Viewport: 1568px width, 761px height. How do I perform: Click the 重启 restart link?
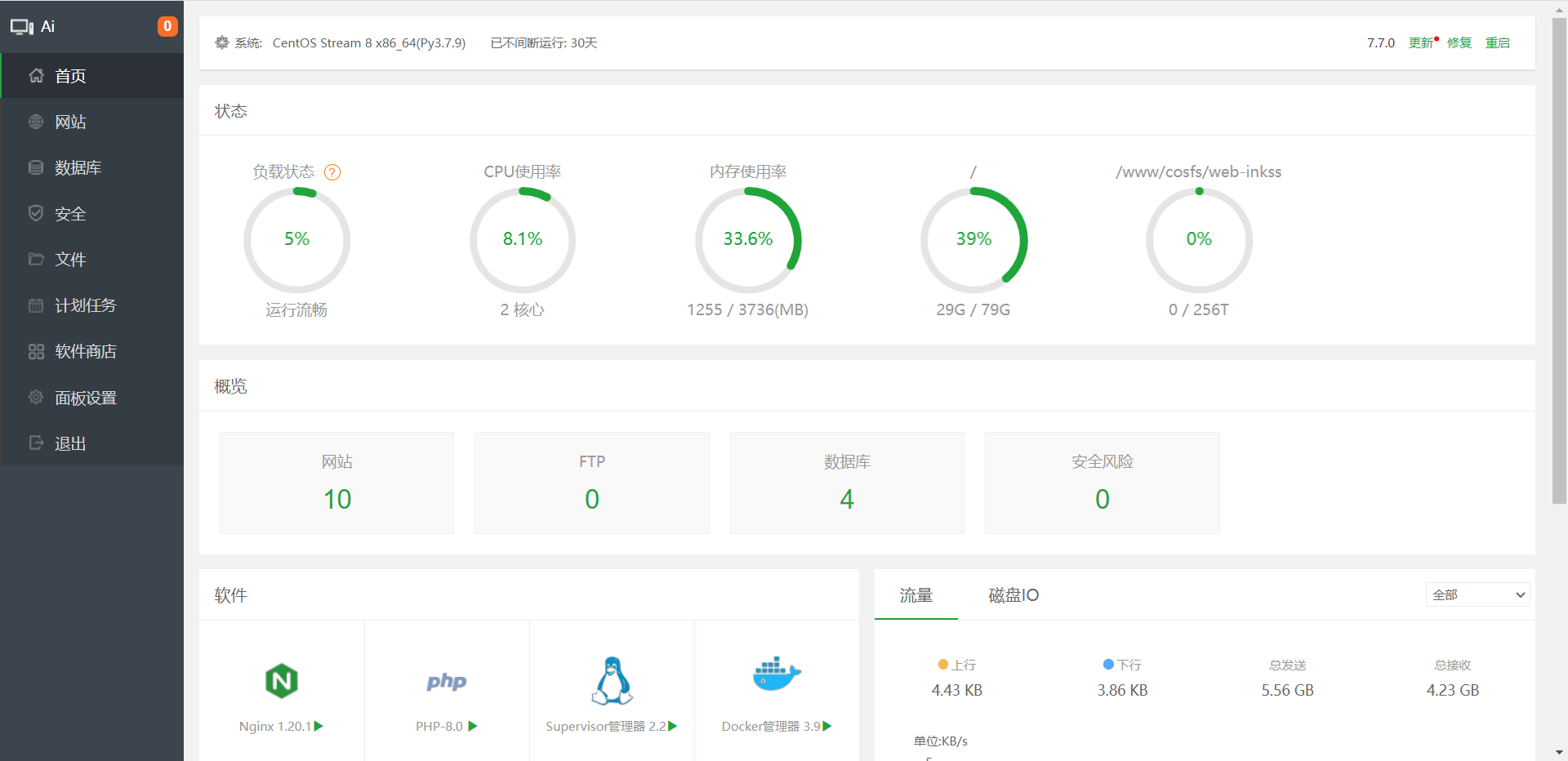pyautogui.click(x=1498, y=42)
